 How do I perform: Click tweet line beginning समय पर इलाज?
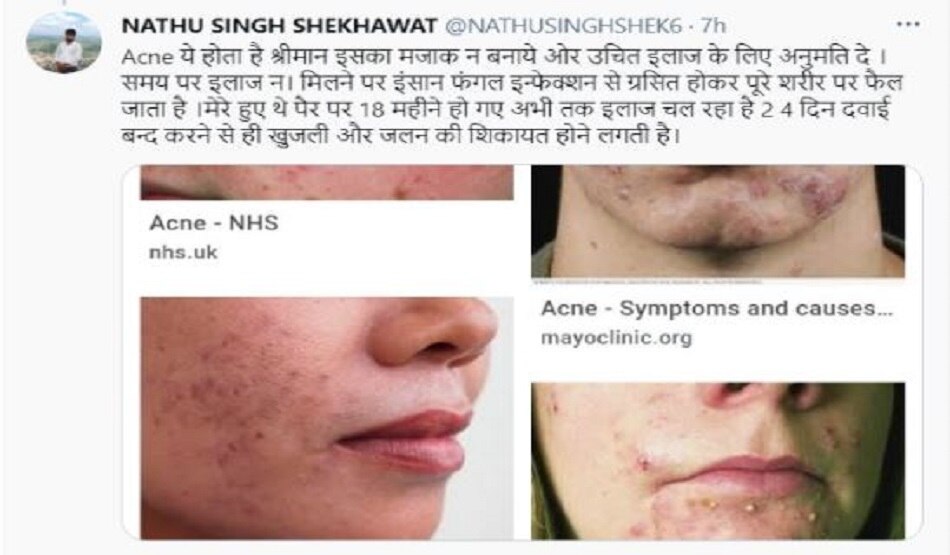pos(512,82)
